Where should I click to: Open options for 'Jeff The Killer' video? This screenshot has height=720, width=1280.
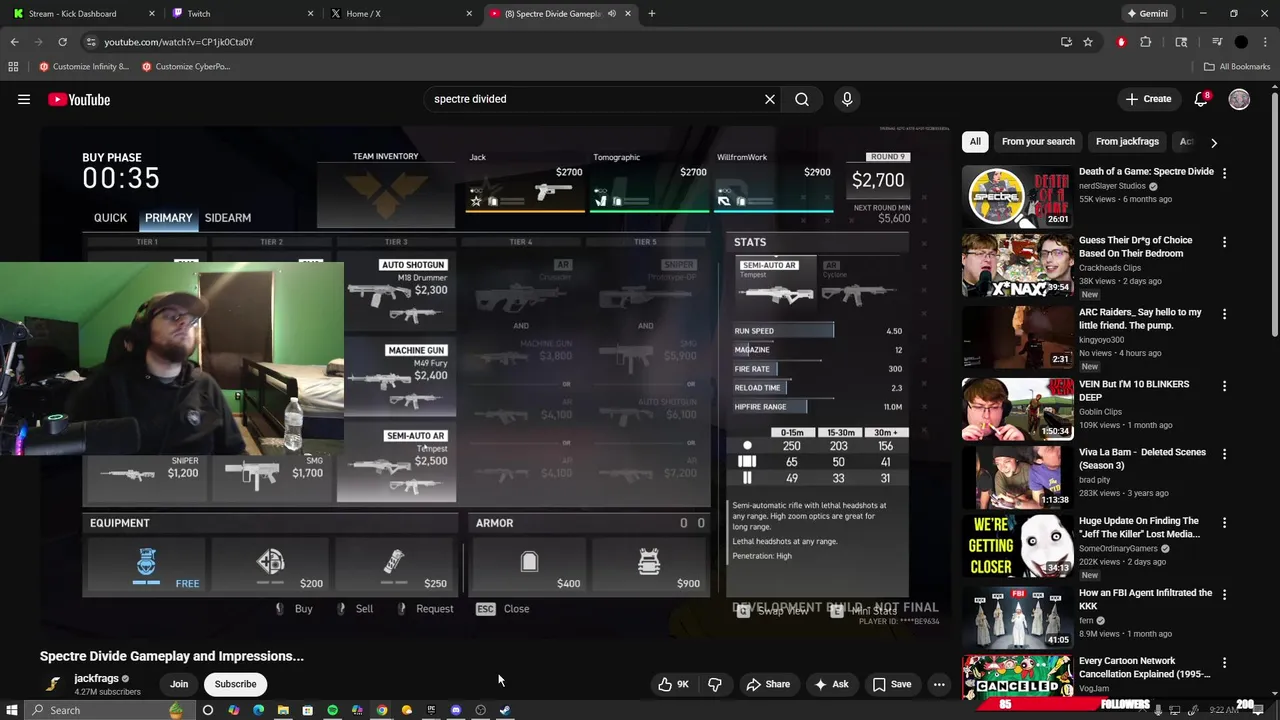1224,523
